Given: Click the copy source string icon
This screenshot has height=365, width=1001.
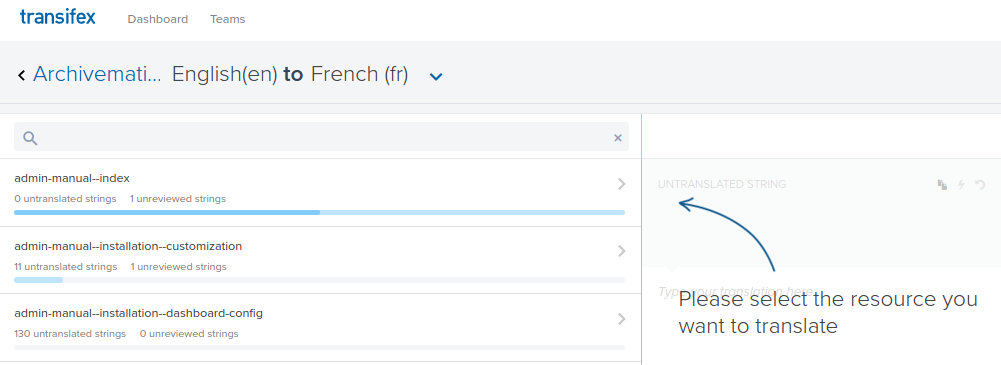Looking at the screenshot, I should pyautogui.click(x=942, y=184).
